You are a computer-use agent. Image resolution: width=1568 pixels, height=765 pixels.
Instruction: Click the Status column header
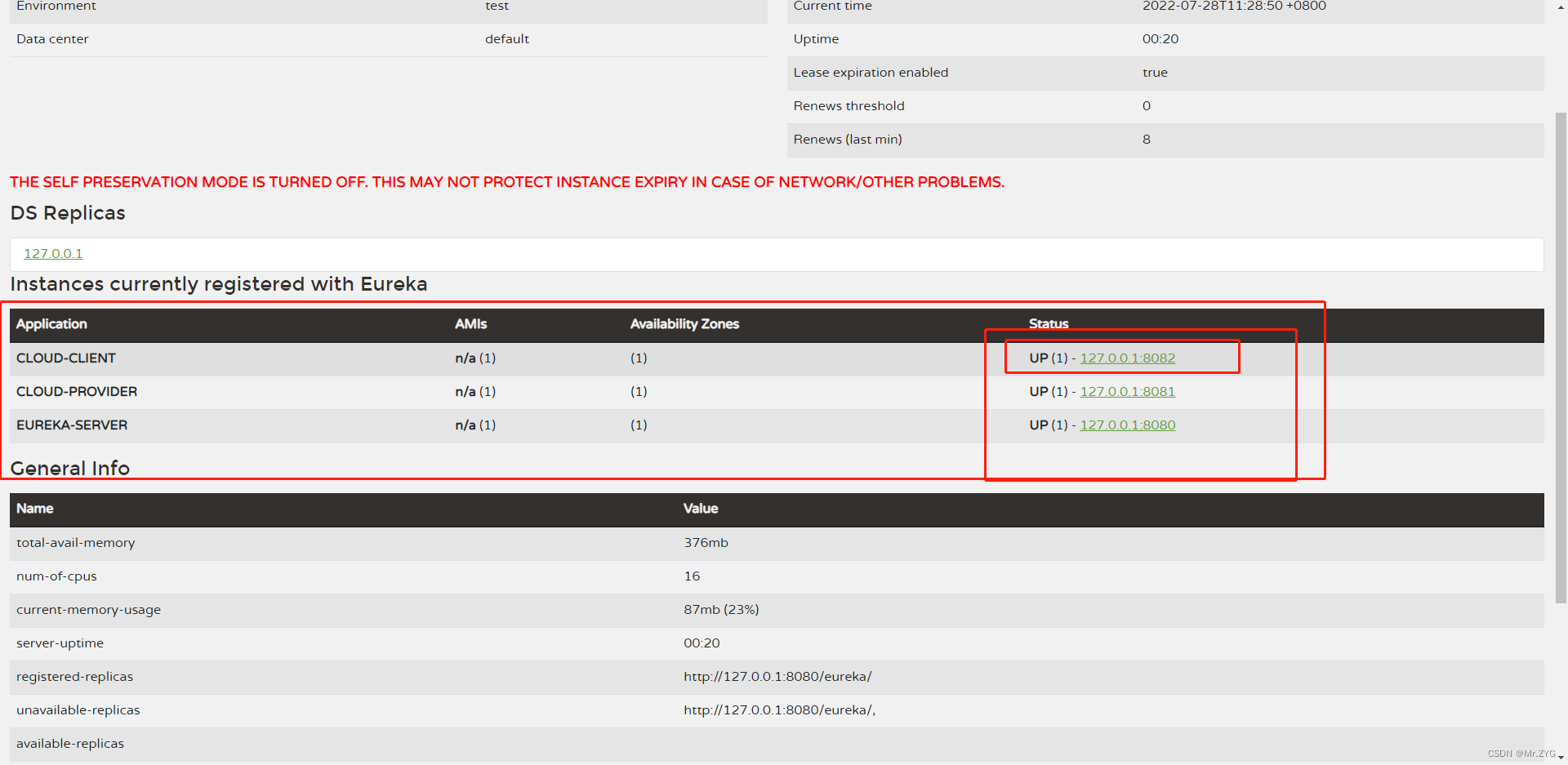pos(1048,324)
